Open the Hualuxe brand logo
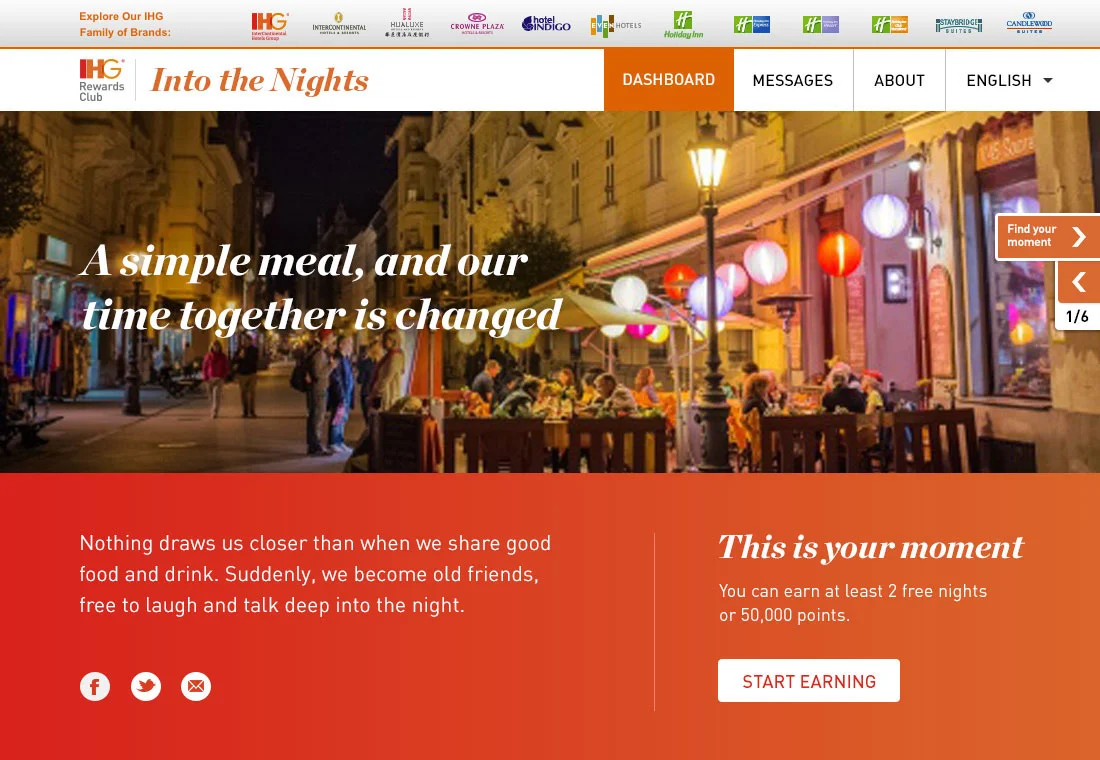The image size is (1100, 760). click(408, 23)
